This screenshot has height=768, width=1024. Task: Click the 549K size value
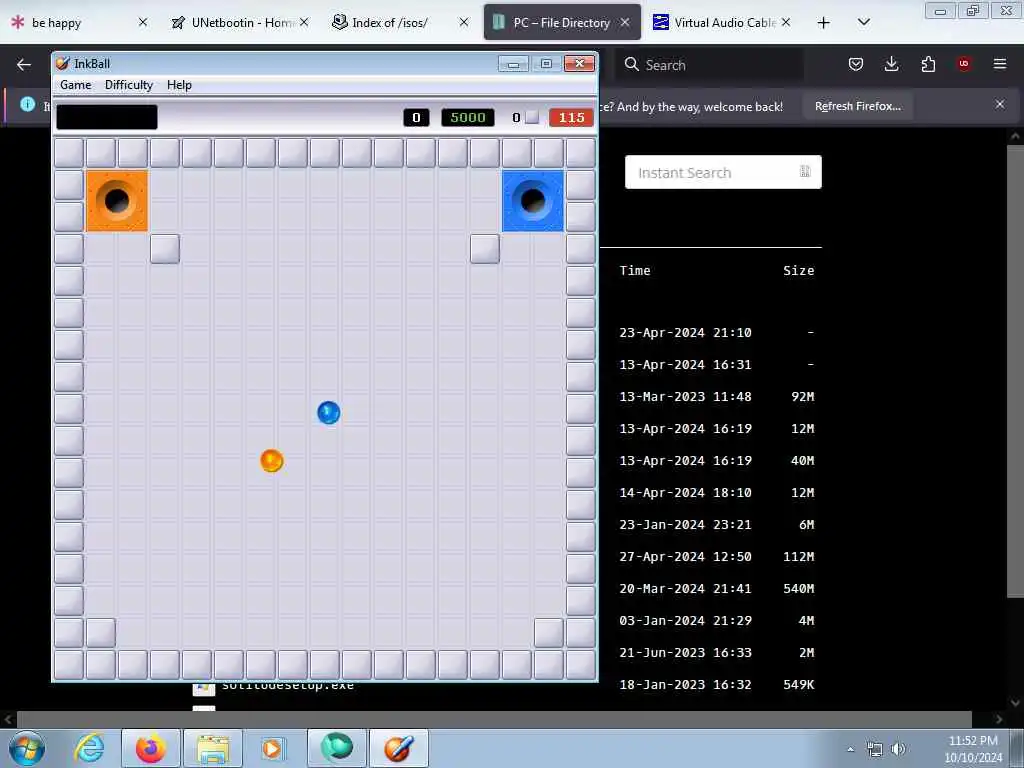point(799,684)
